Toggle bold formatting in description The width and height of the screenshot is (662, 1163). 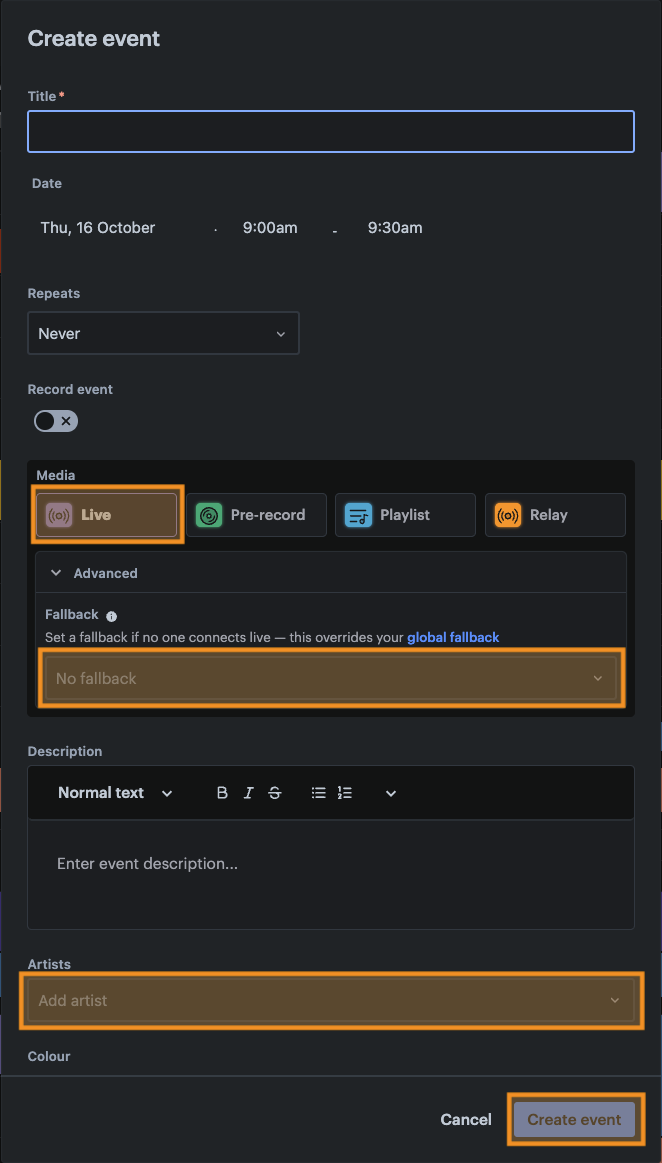click(222, 793)
